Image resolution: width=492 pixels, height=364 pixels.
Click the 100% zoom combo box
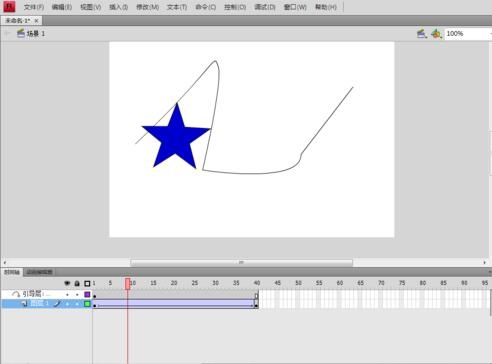pyautogui.click(x=468, y=34)
